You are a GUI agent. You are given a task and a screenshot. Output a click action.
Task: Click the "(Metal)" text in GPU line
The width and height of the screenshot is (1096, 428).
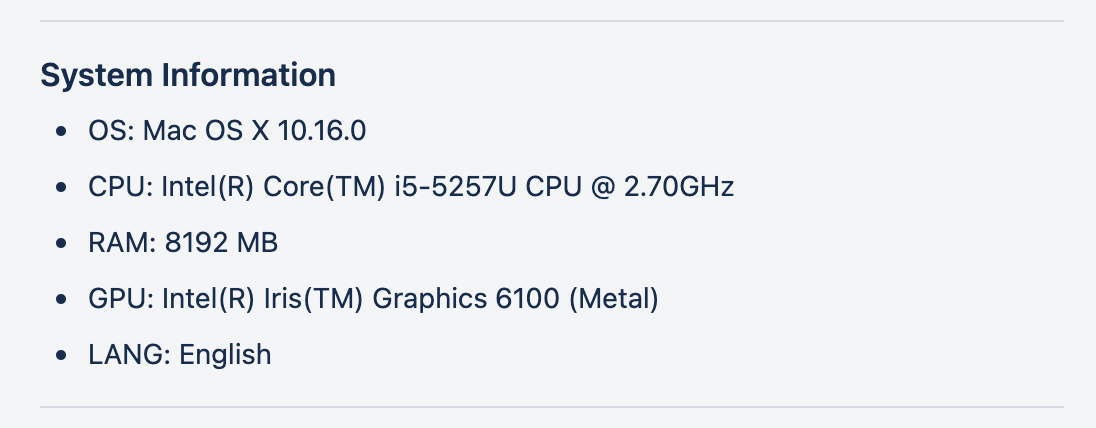coord(614,299)
